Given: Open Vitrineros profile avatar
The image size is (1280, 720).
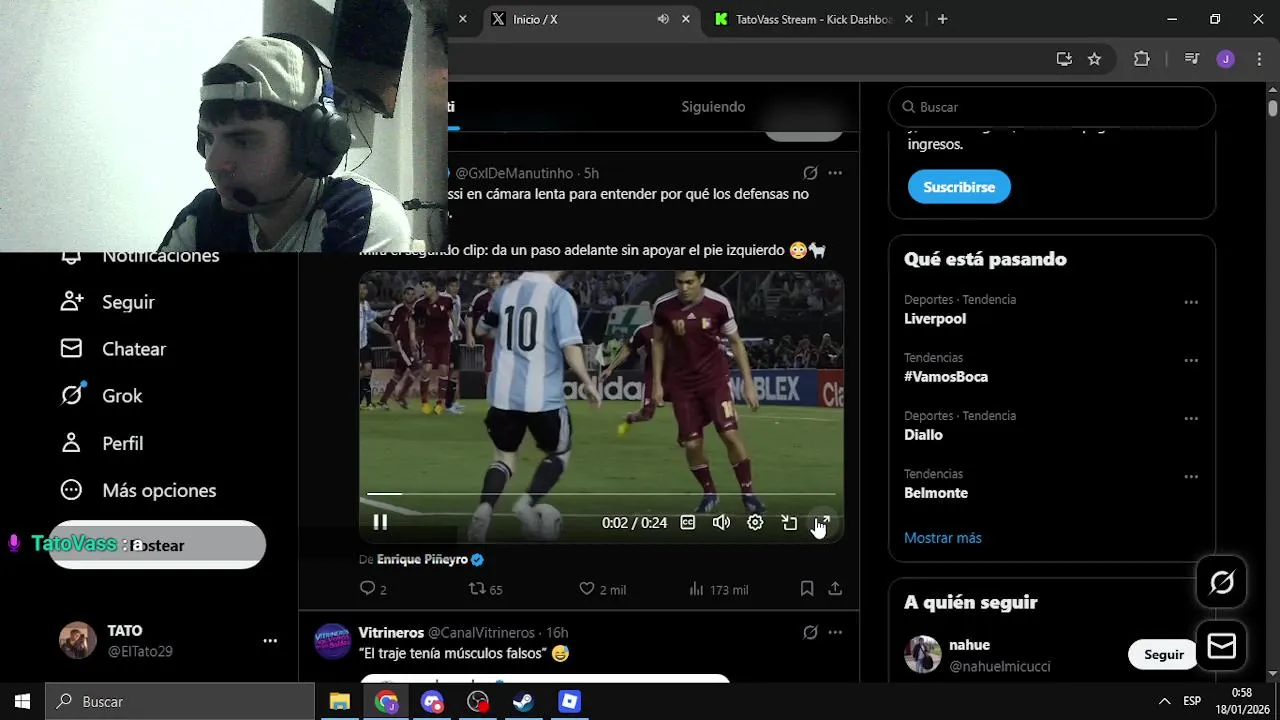Looking at the screenshot, I should (x=332, y=641).
